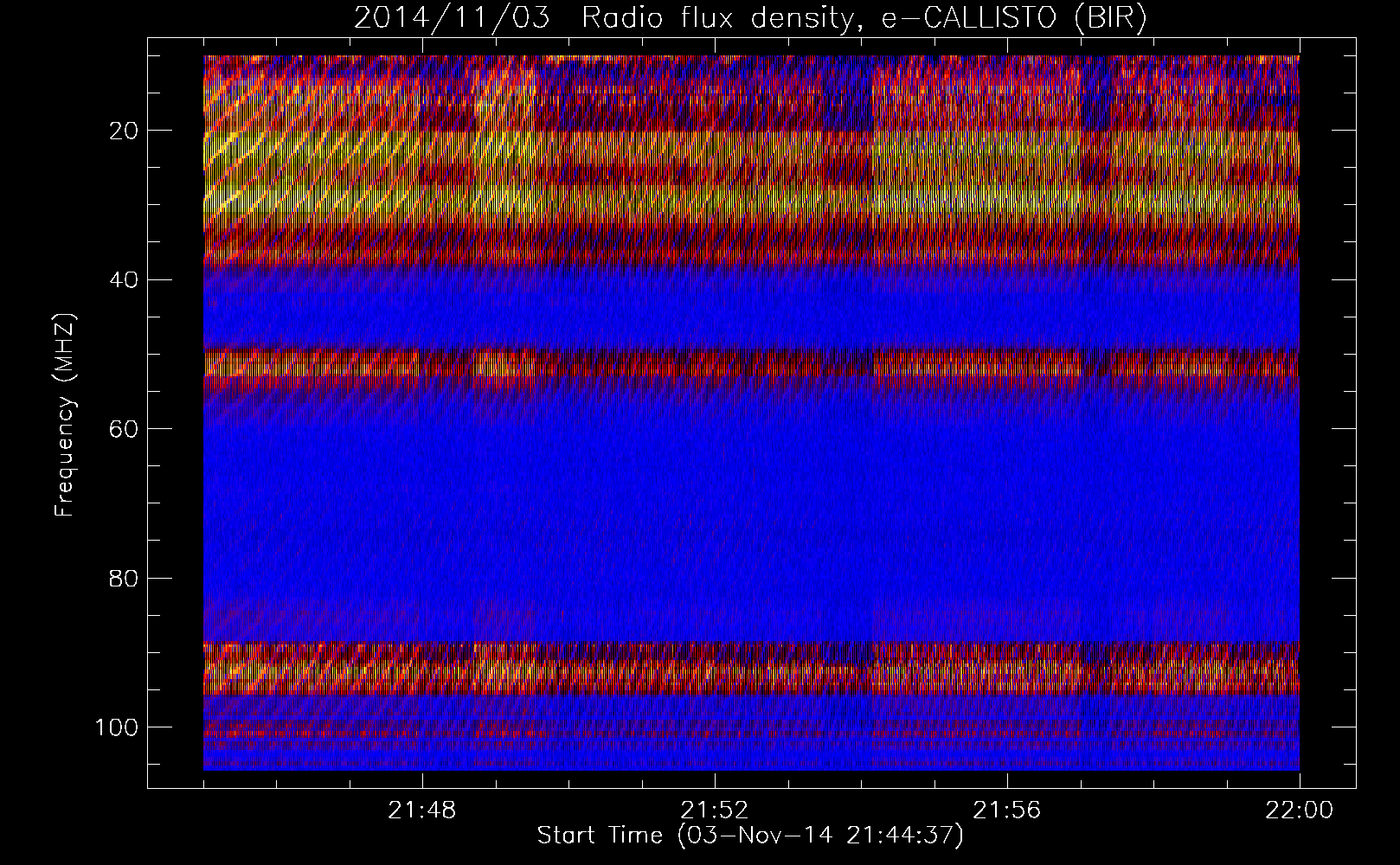Click the "Start Time (03-Nov-14 21:44:37)" label
The width and height of the screenshot is (1400, 865).
click(750, 836)
